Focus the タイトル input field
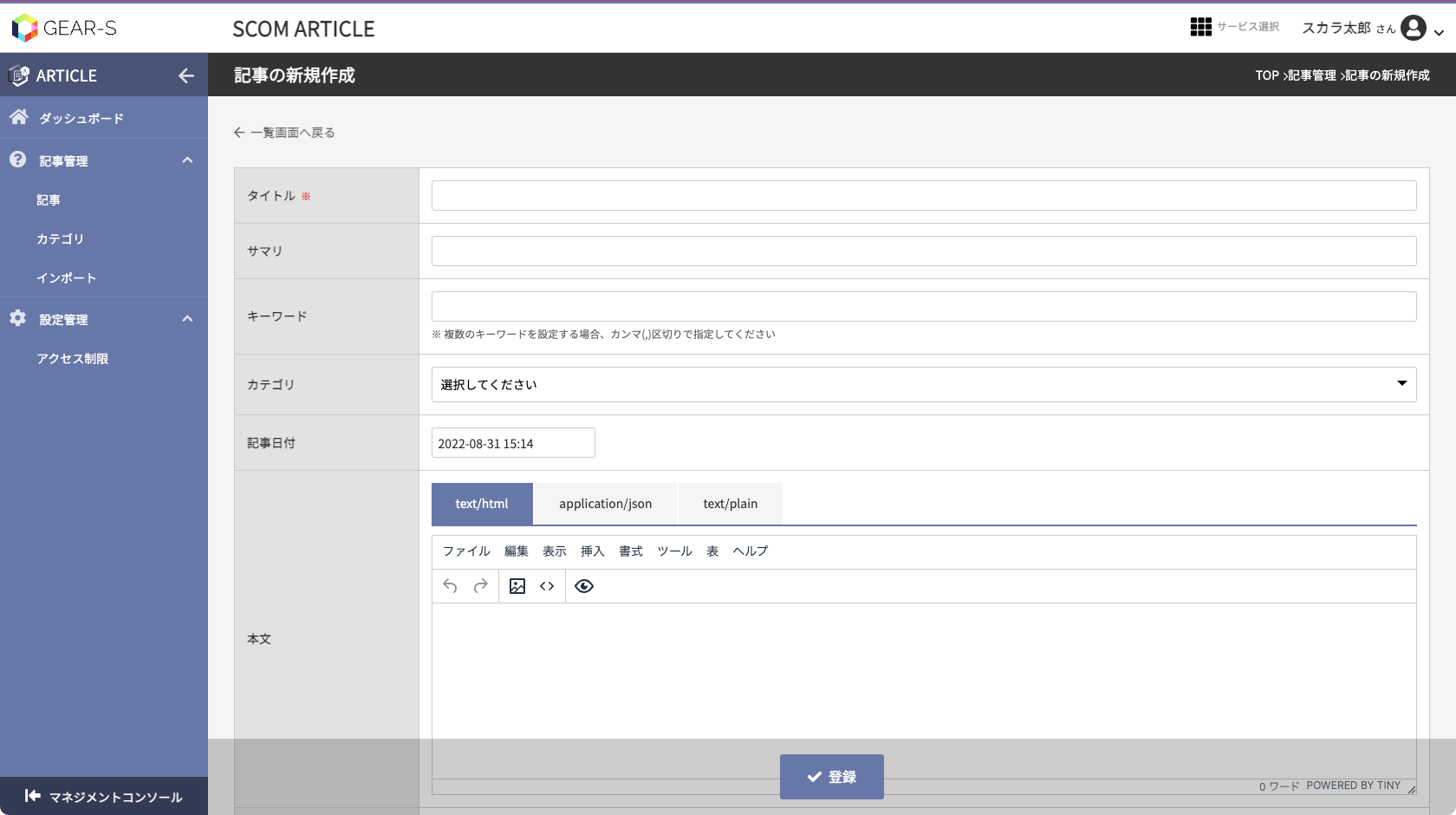This screenshot has height=815, width=1456. click(x=924, y=196)
